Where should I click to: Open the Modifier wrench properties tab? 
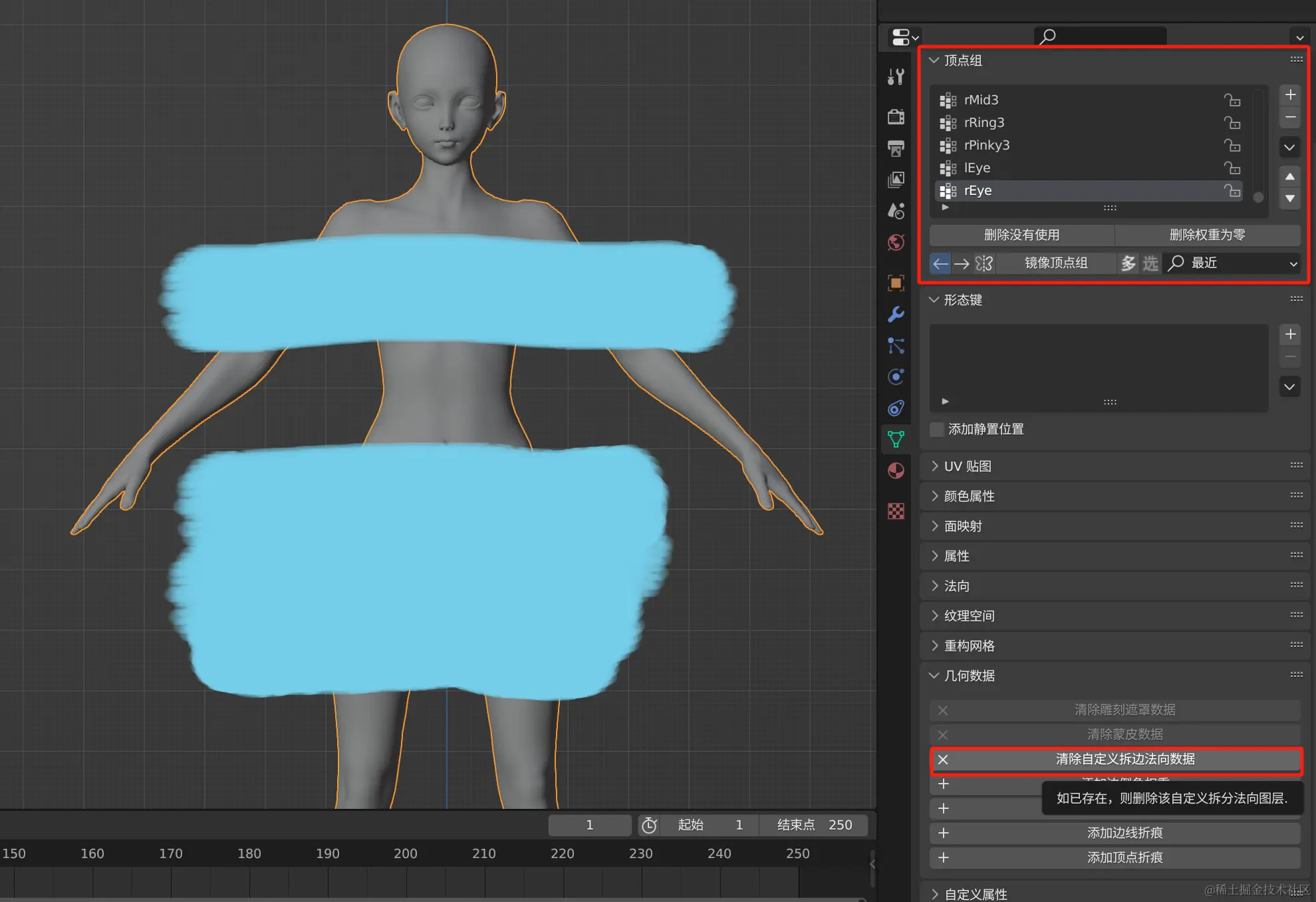pos(896,314)
